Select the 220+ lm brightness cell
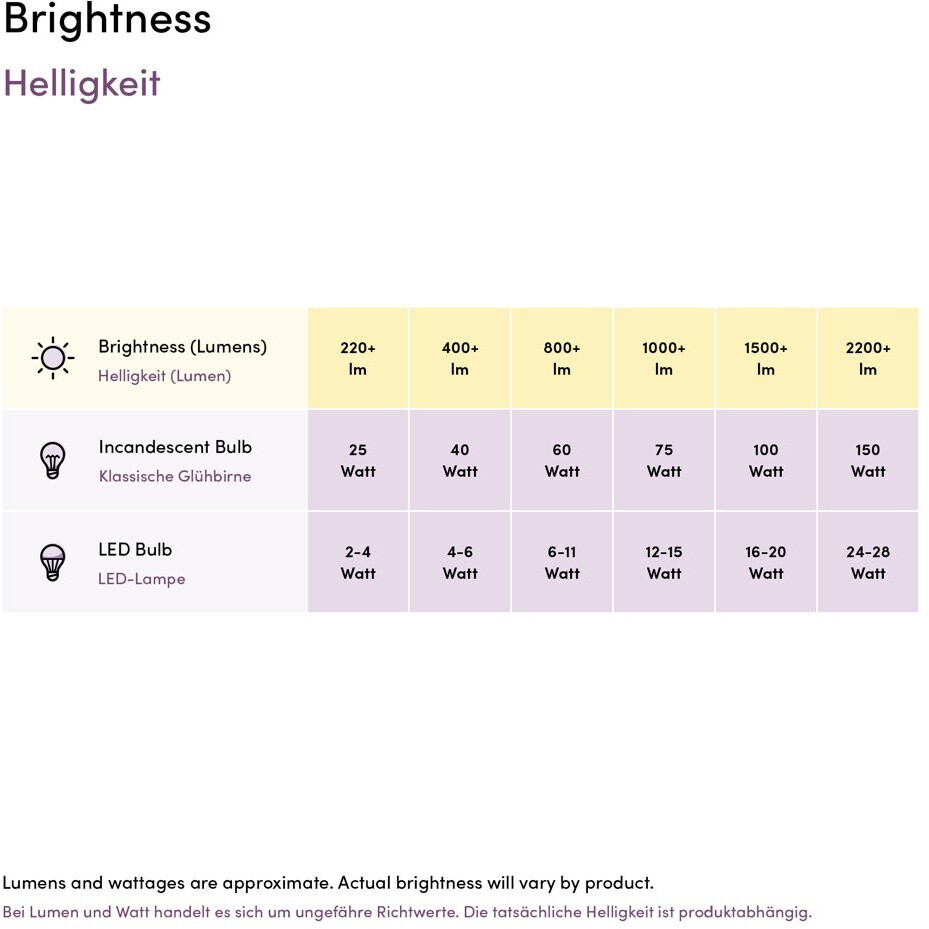 pos(358,358)
